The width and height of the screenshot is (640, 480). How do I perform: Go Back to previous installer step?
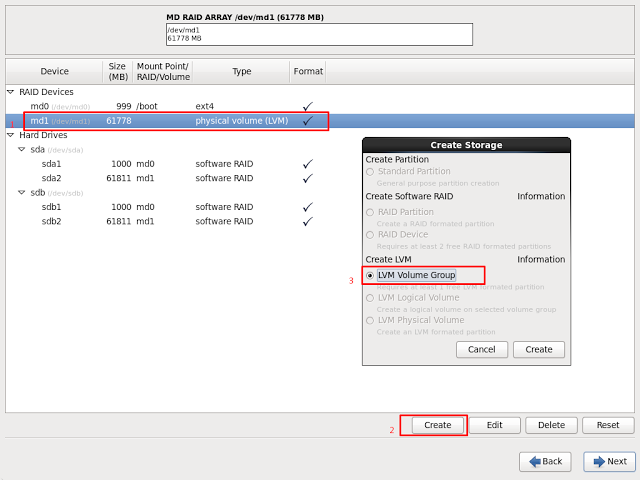(544, 461)
